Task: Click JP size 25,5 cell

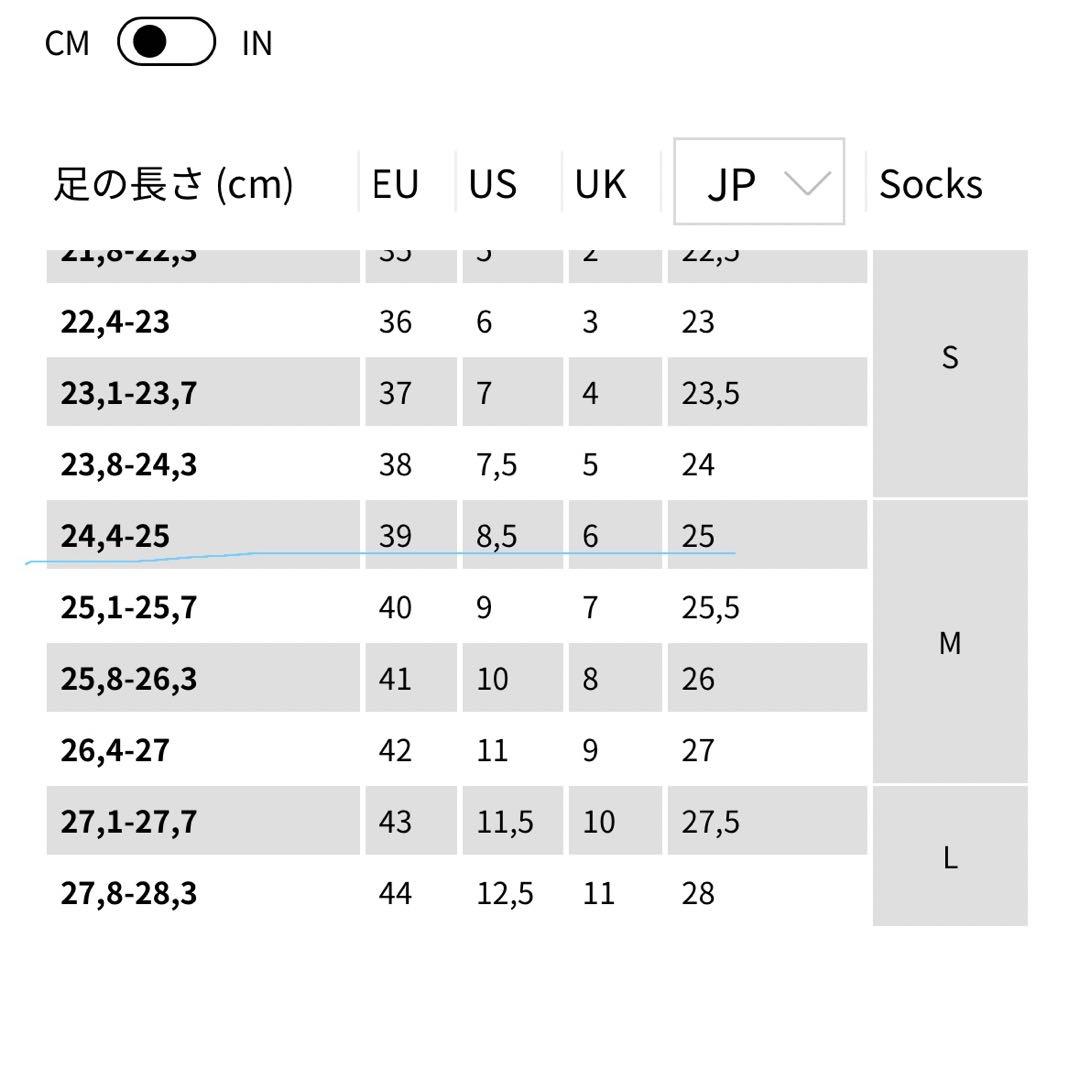Action: [x=711, y=607]
